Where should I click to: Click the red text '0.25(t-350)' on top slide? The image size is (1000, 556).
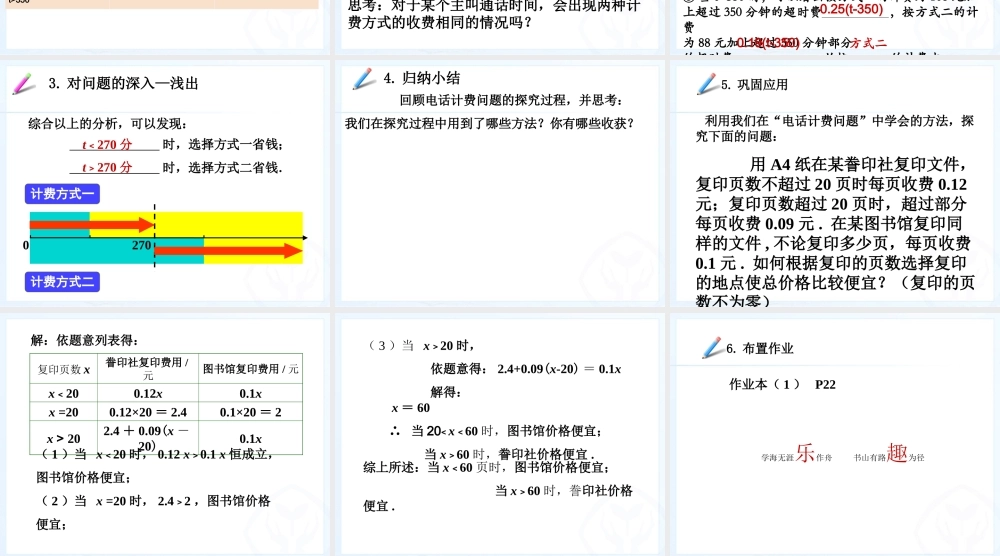[851, 10]
